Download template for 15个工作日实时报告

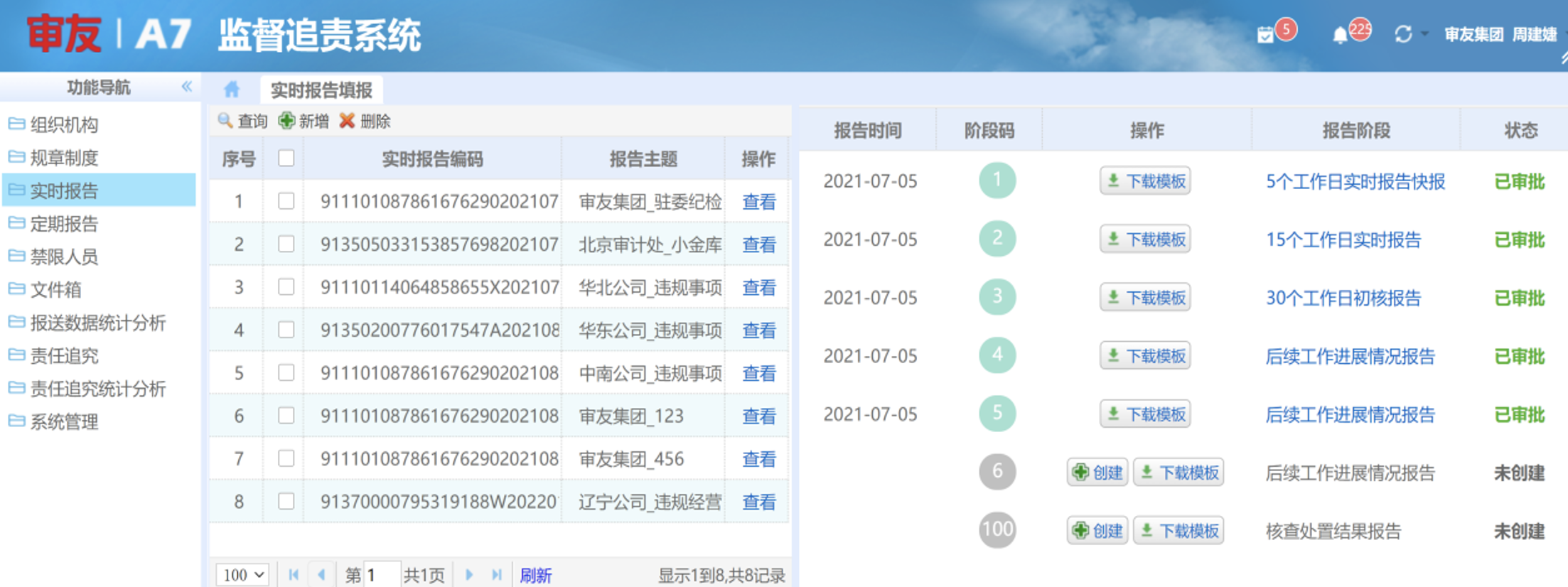coord(1145,239)
